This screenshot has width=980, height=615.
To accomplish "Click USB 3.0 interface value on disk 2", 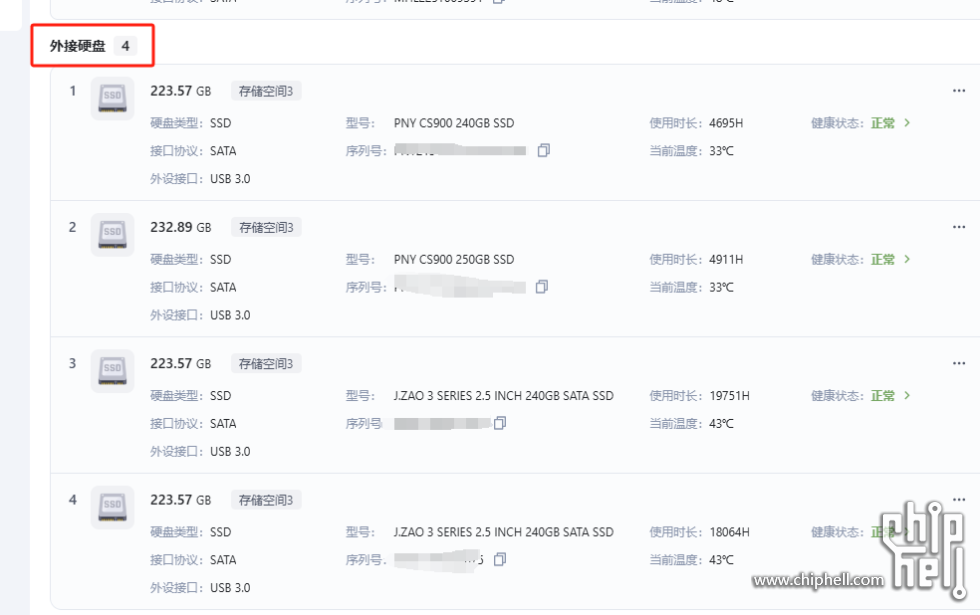I will pyautogui.click(x=230, y=315).
